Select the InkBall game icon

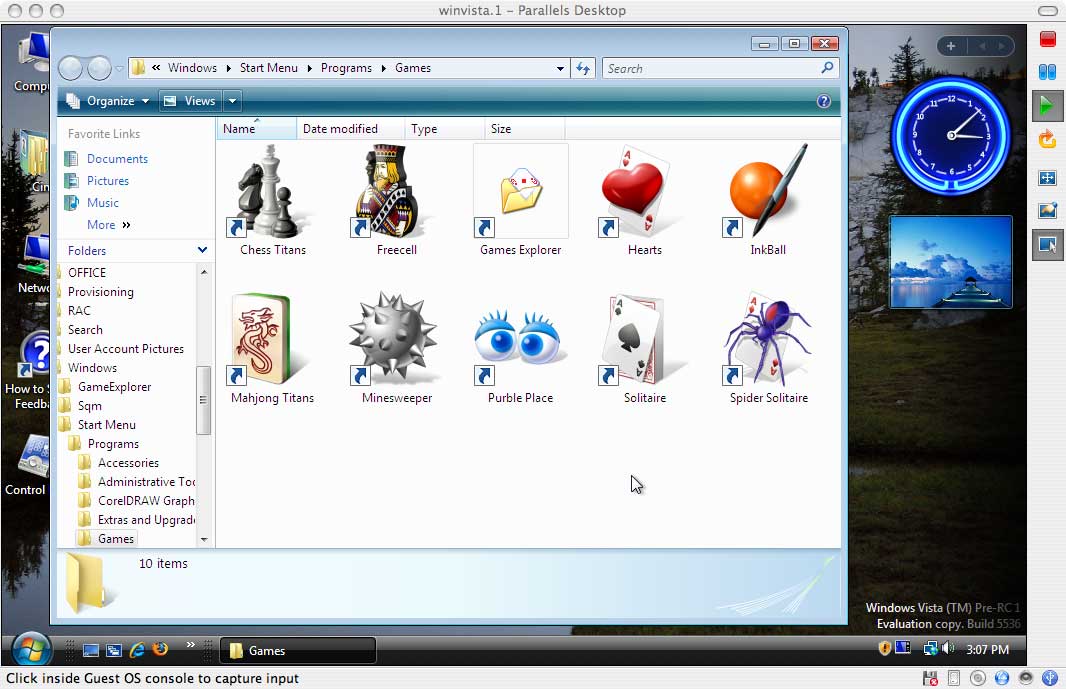point(768,199)
